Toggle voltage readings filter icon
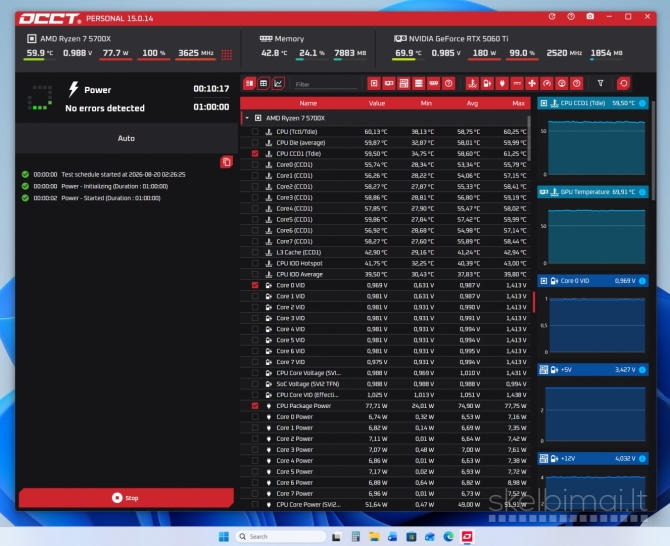The width and height of the screenshot is (670, 546). click(487, 83)
